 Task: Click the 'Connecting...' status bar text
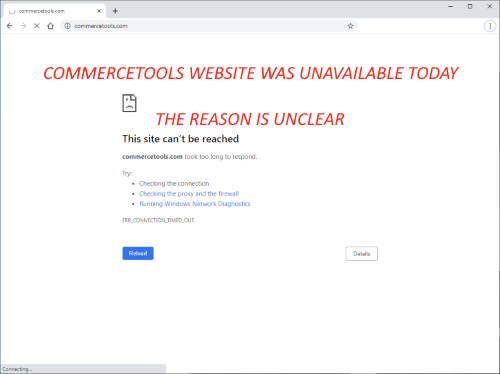click(x=17, y=369)
